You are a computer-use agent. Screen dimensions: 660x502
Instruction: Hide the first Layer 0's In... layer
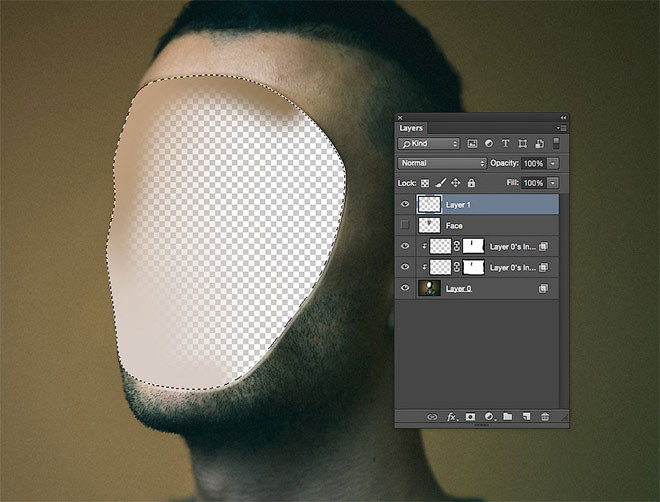pyautogui.click(x=405, y=246)
